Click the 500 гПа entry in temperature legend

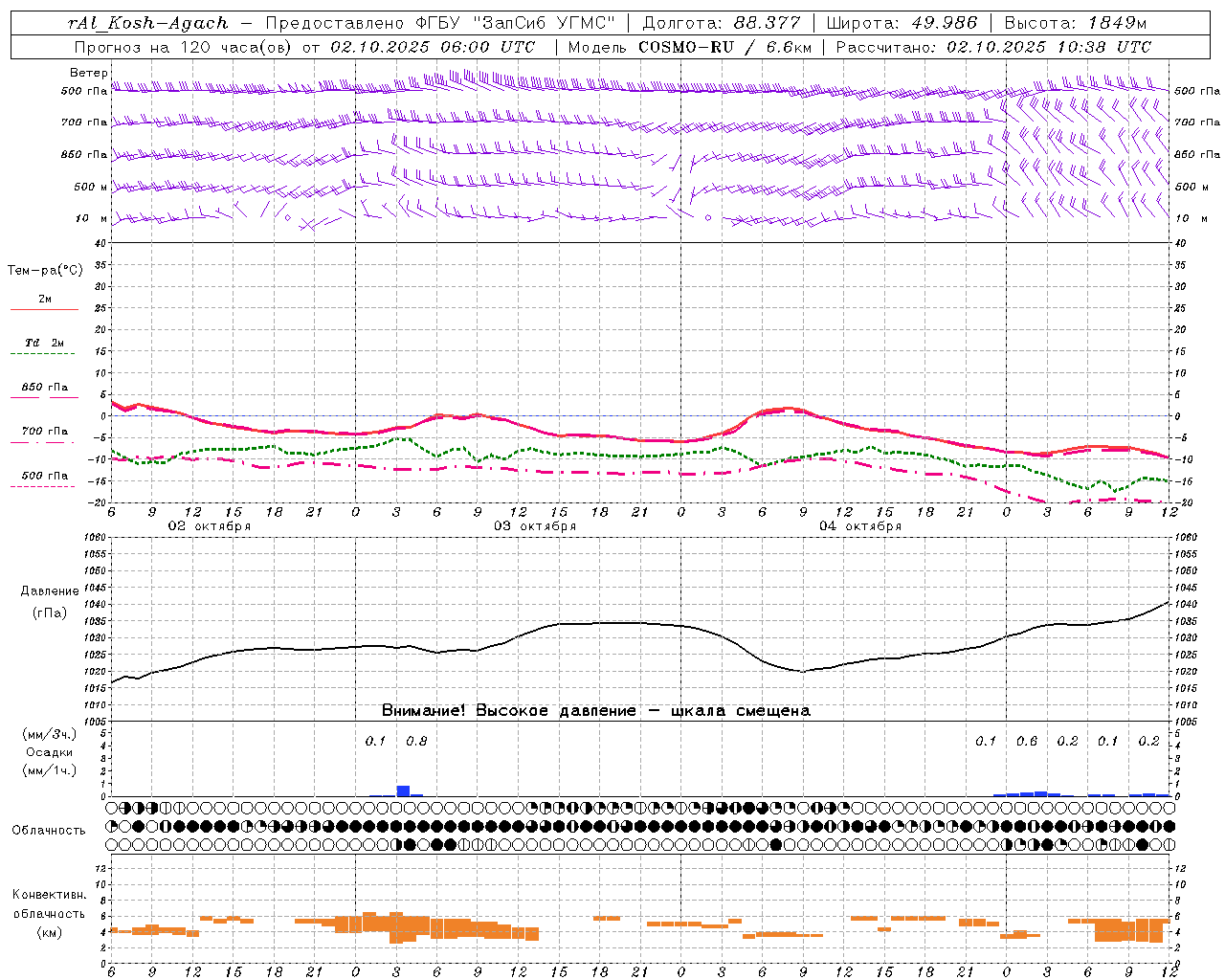pyautogui.click(x=44, y=476)
